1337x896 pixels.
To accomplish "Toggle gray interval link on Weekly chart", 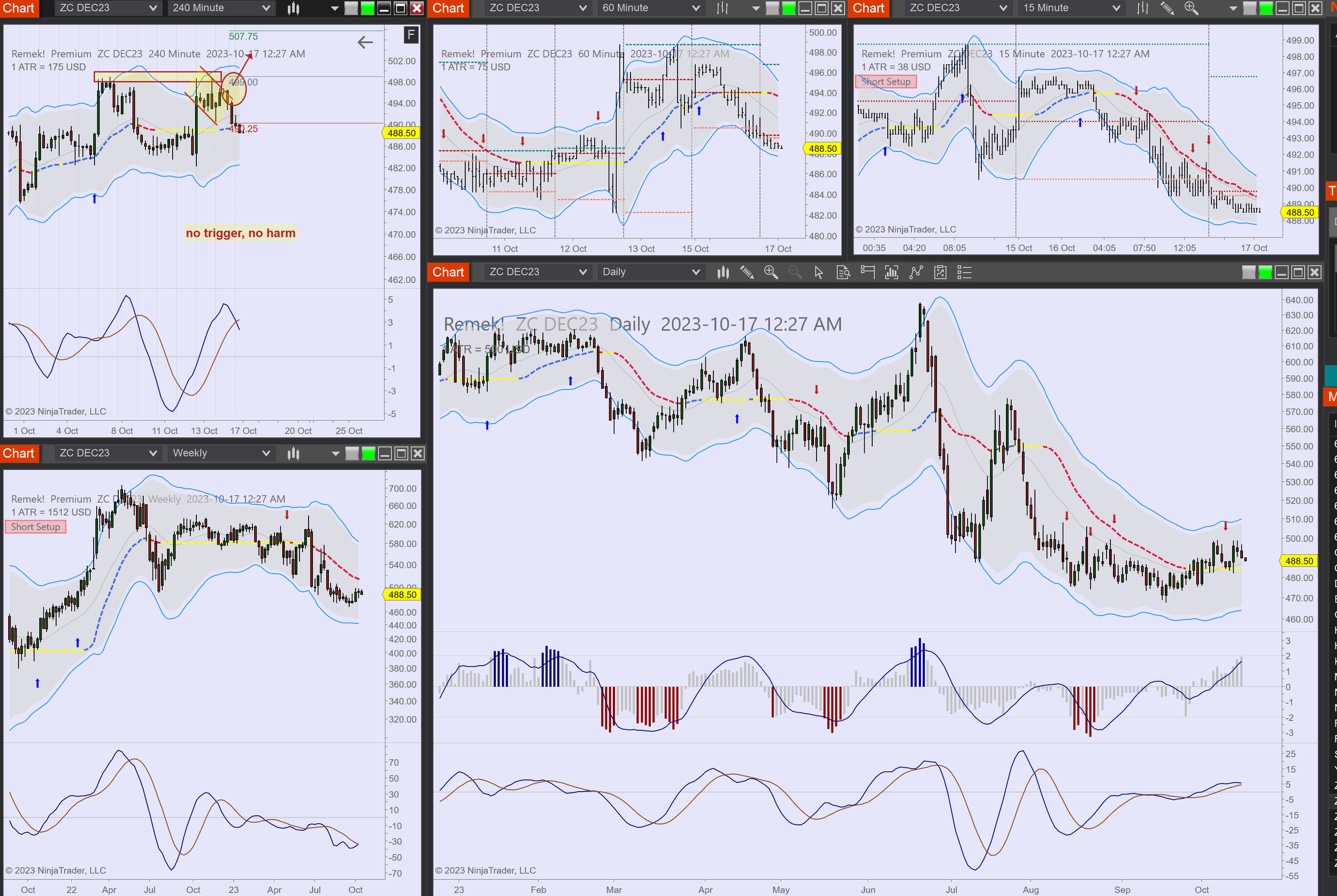I will click(x=352, y=453).
